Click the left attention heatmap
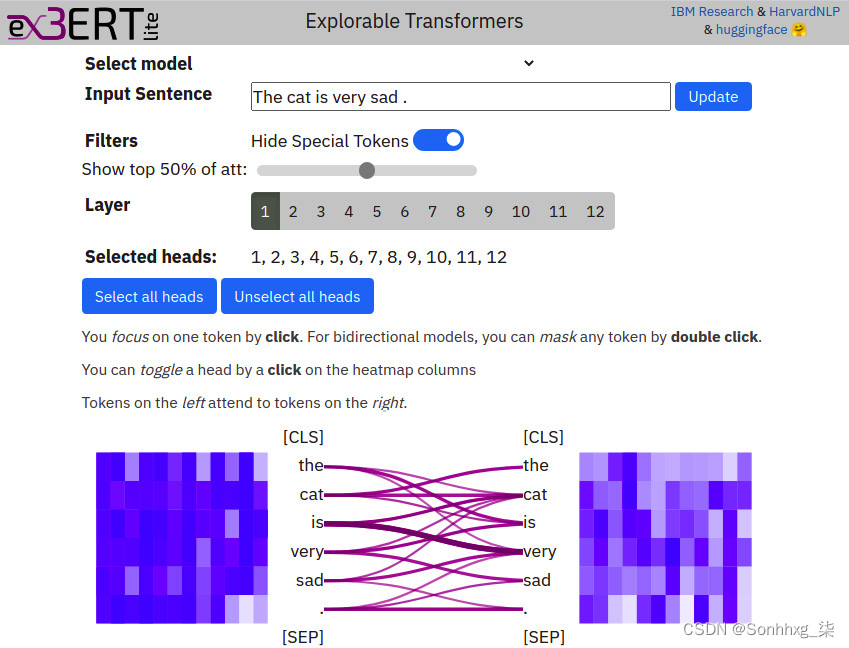This screenshot has height=648, width=849. (x=182, y=538)
